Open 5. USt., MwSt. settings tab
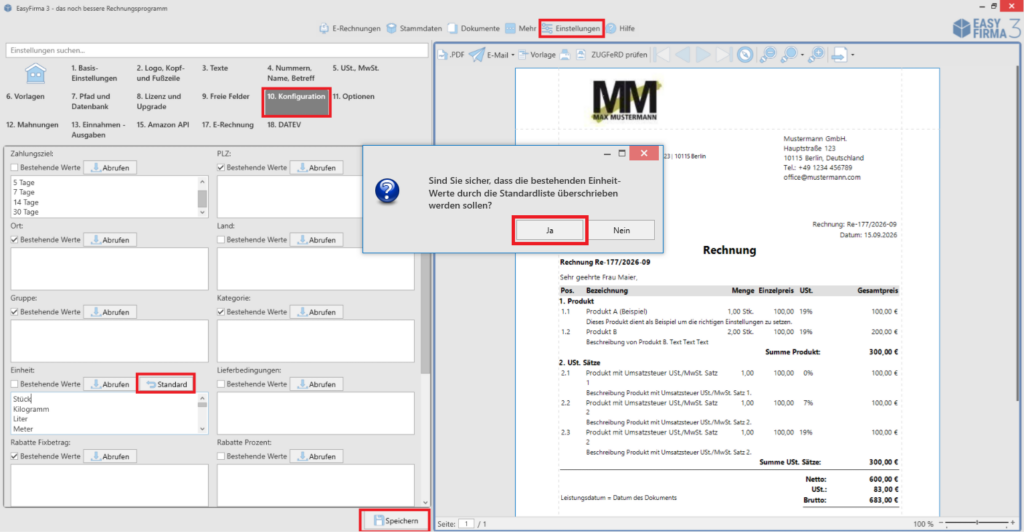The image size is (1024, 532). (x=355, y=68)
